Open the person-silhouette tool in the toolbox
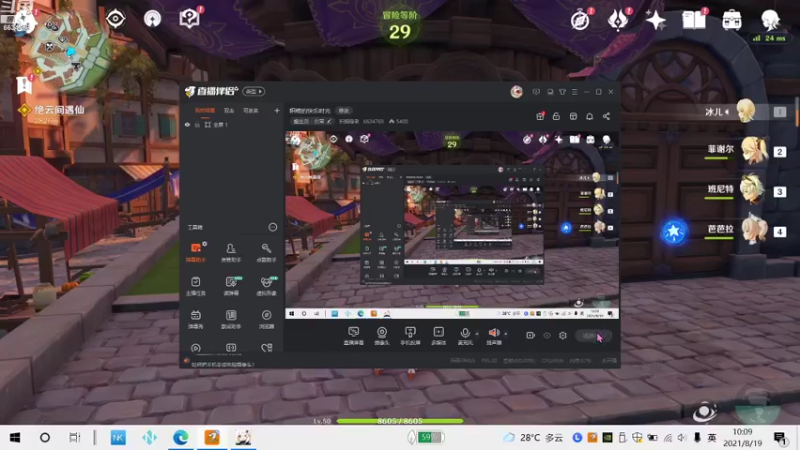 tap(231, 253)
